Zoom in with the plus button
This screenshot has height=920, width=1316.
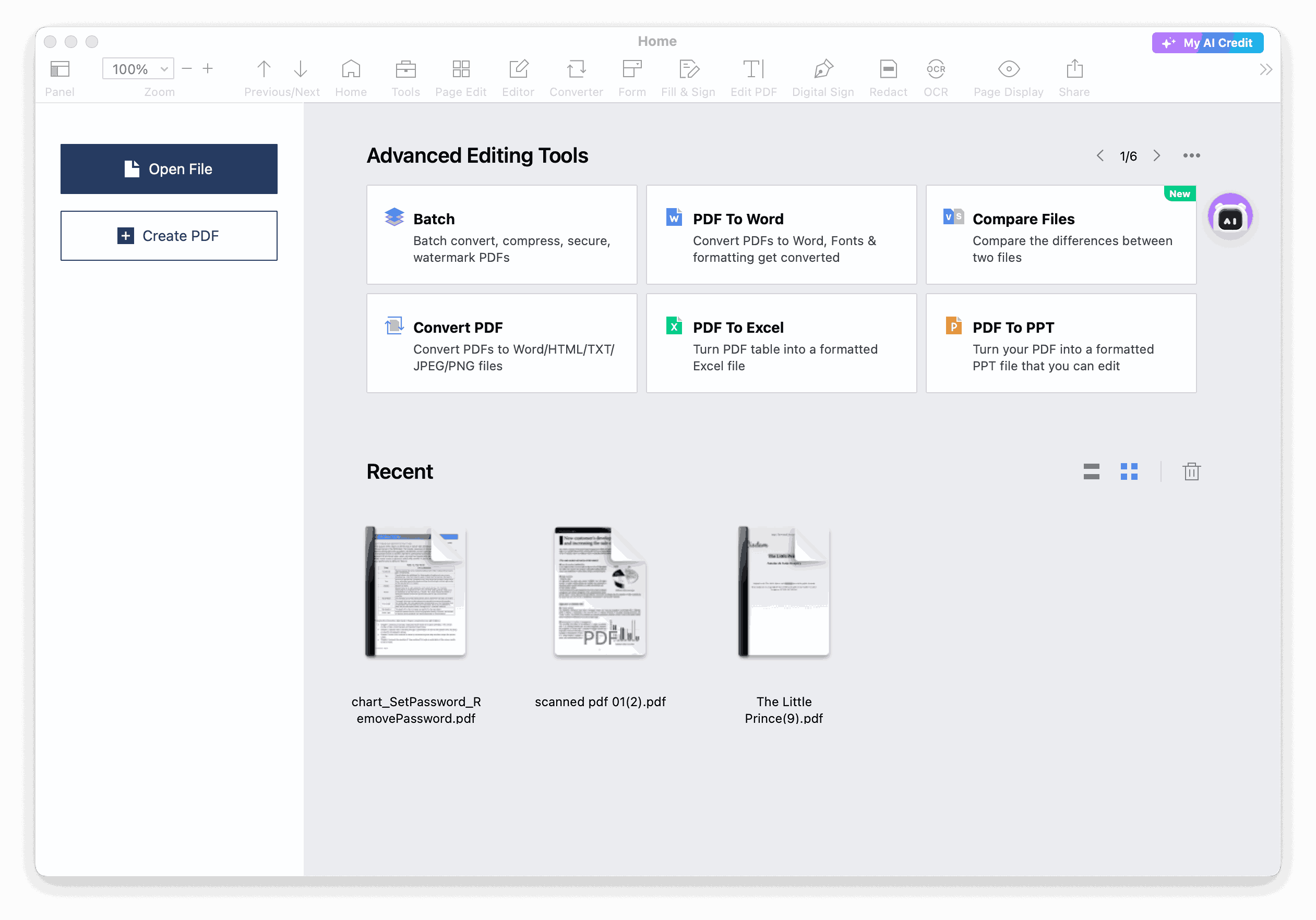pyautogui.click(x=208, y=69)
